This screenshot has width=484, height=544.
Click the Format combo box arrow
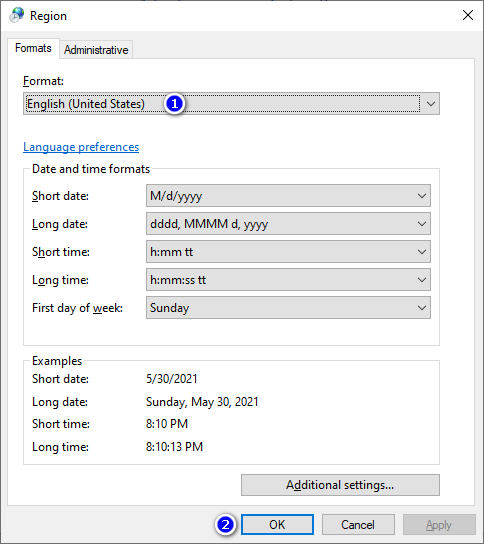coord(431,103)
